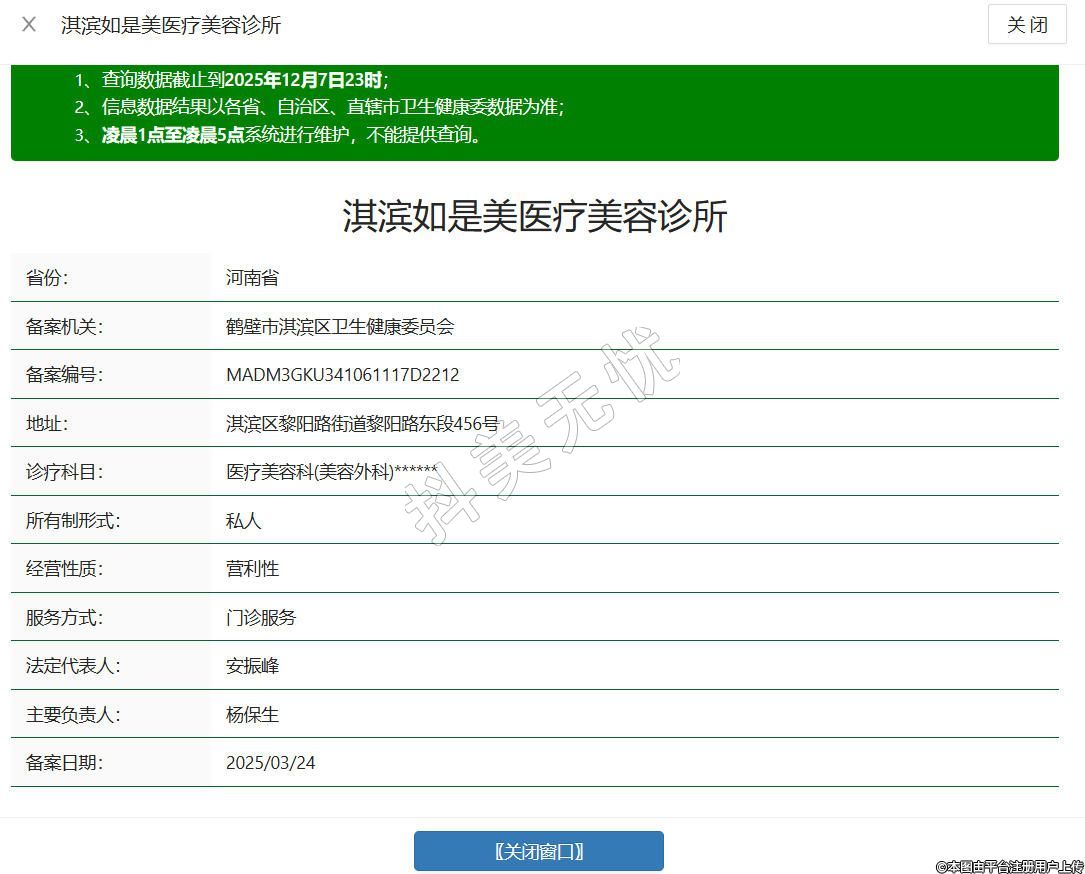Click the 经营性质 value 营利性
Image resolution: width=1085 pixels, height=874 pixels.
click(252, 569)
